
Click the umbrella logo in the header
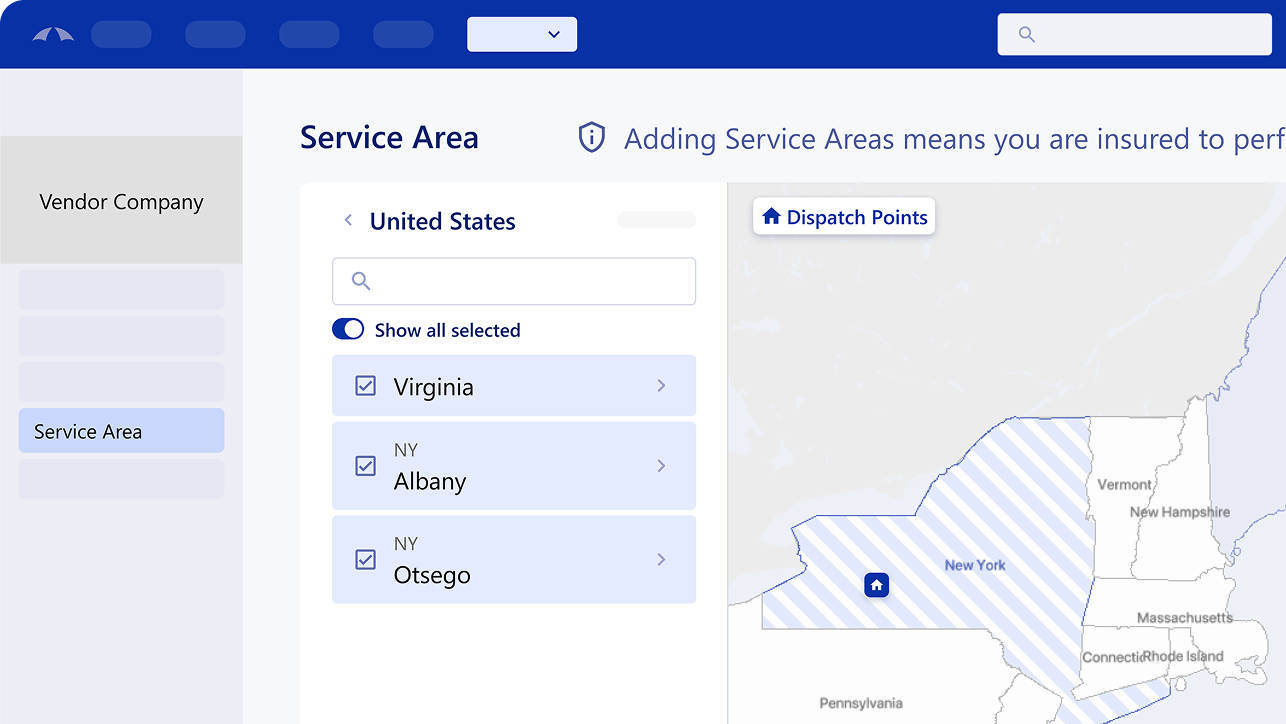53,34
